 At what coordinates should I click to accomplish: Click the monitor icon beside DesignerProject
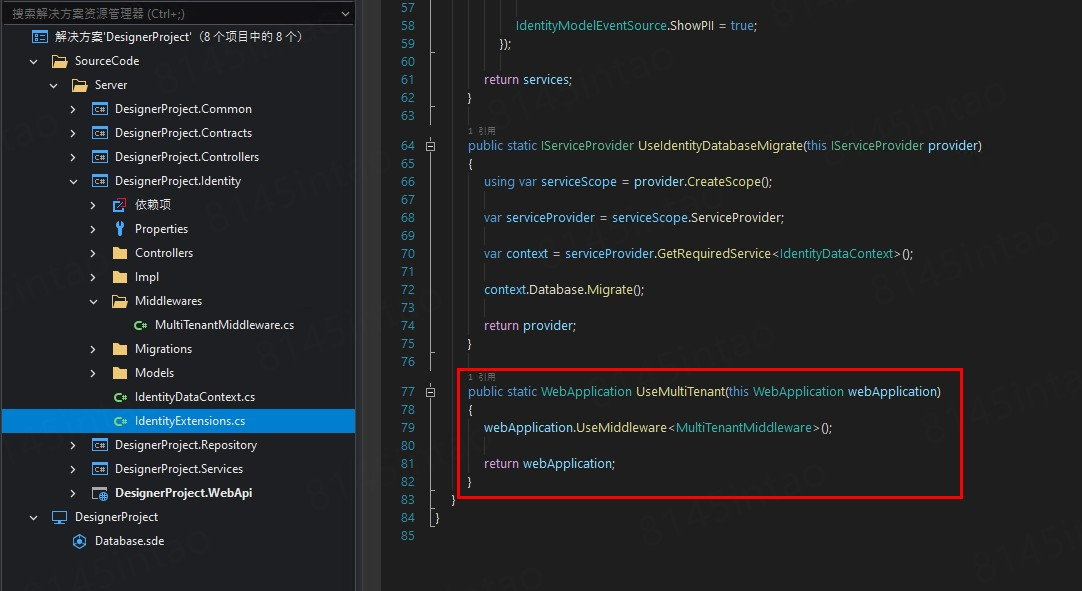click(60, 517)
